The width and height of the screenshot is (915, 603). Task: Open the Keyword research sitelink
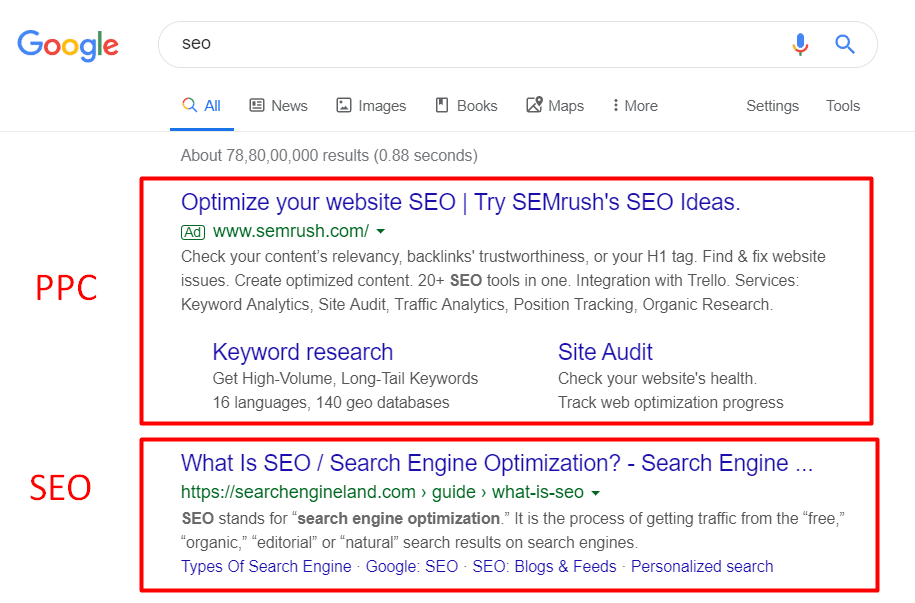[303, 352]
